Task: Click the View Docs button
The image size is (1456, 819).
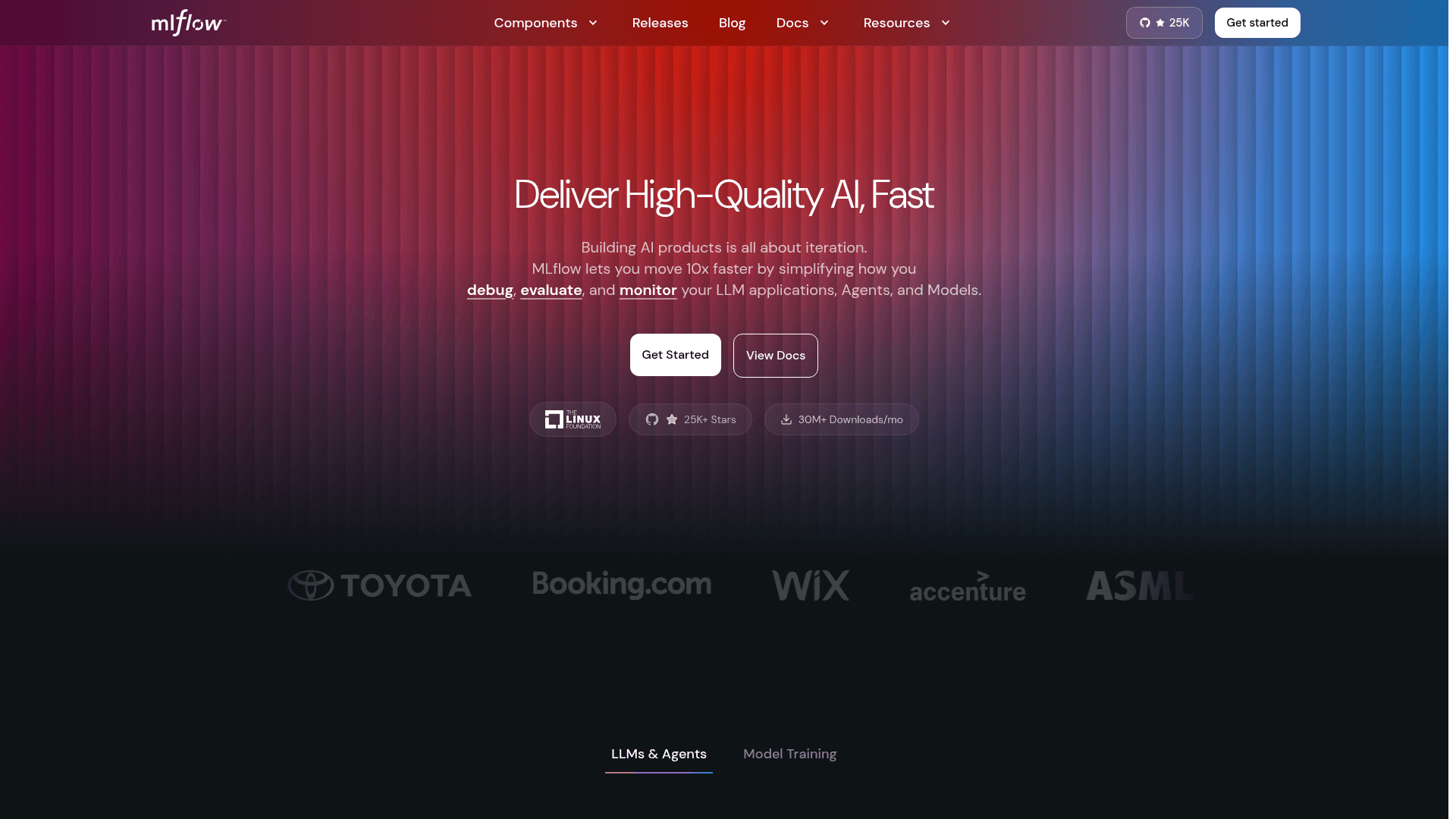Action: 775,356
